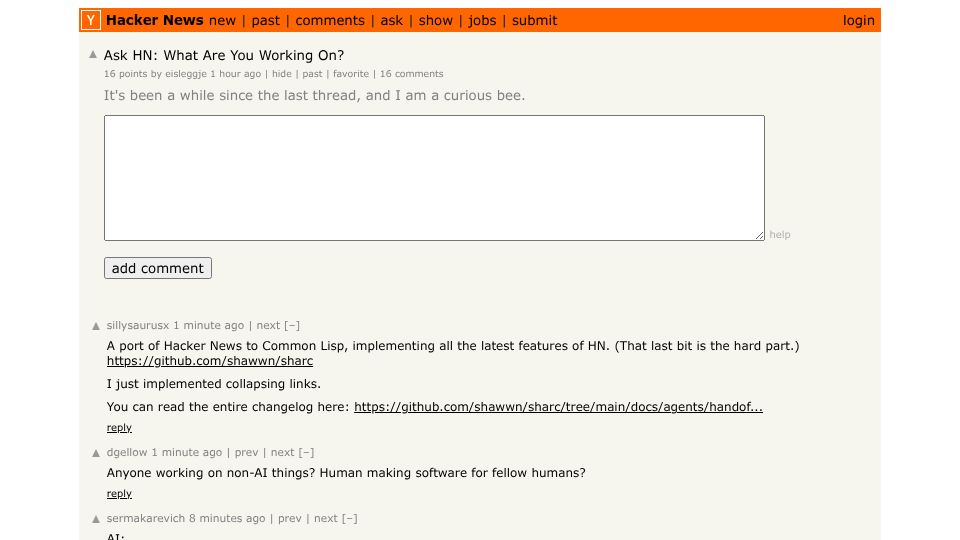The image size is (960, 540).
Task: Open dgellow's user profile
Action: pos(127,452)
